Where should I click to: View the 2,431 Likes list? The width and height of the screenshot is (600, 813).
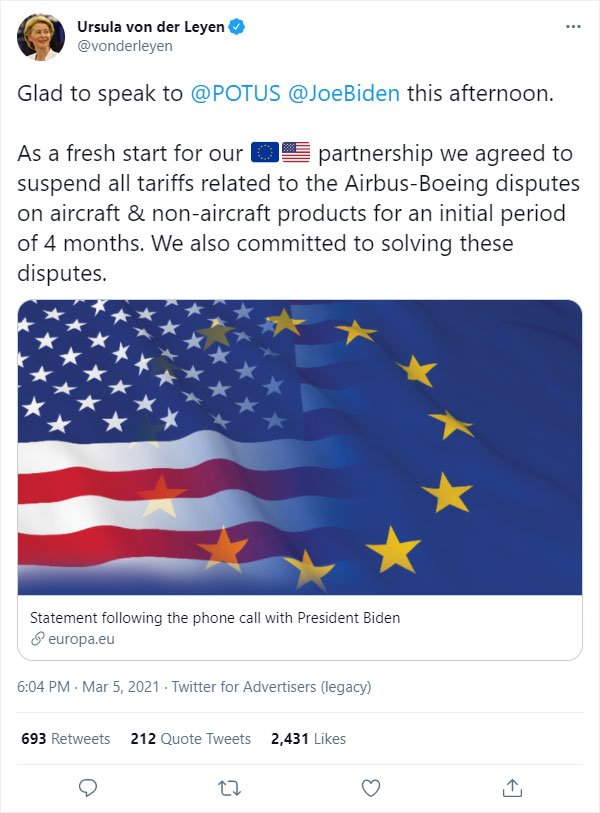pyautogui.click(x=306, y=738)
